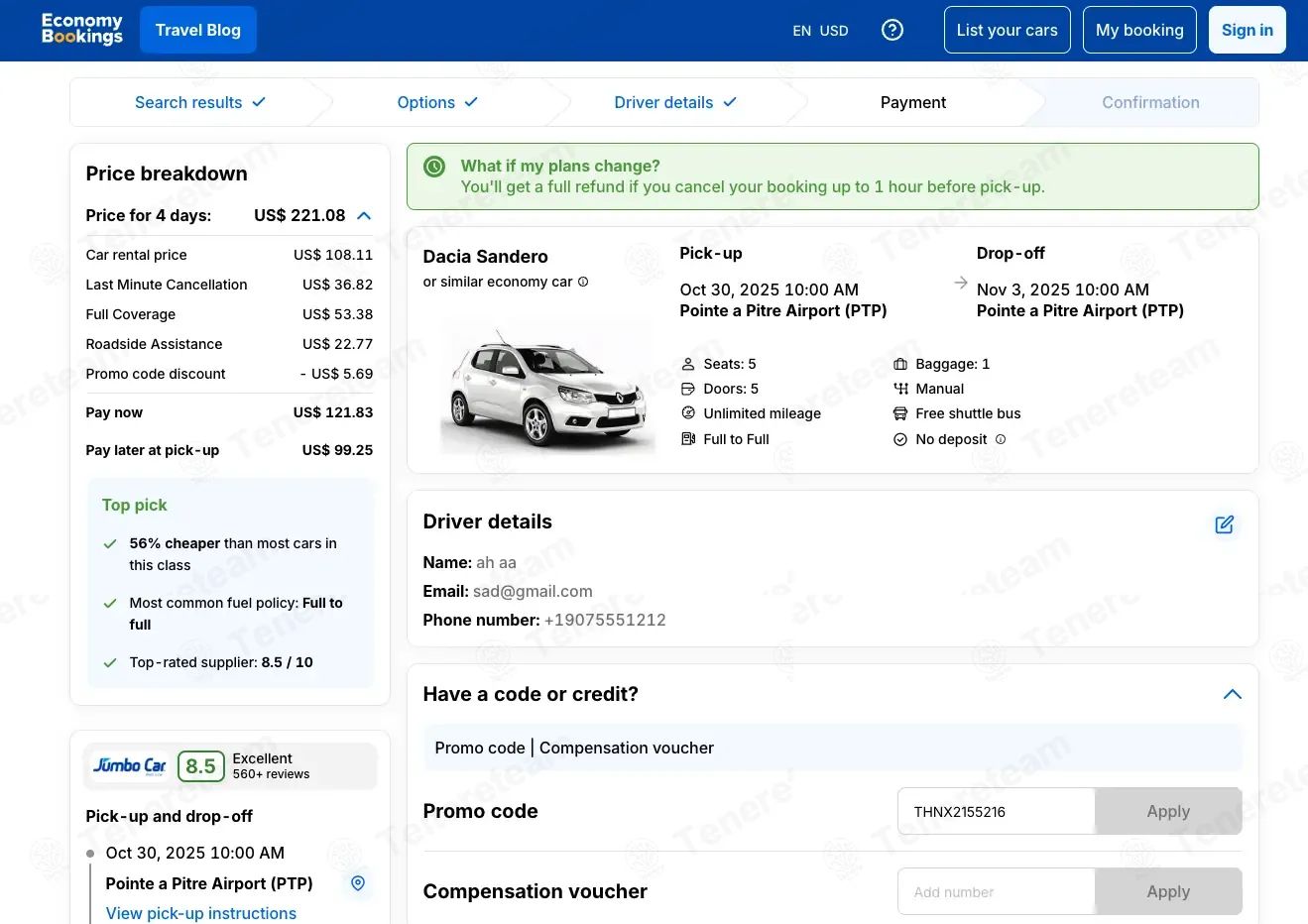
Task: Go back to Options step
Action: 437,102
